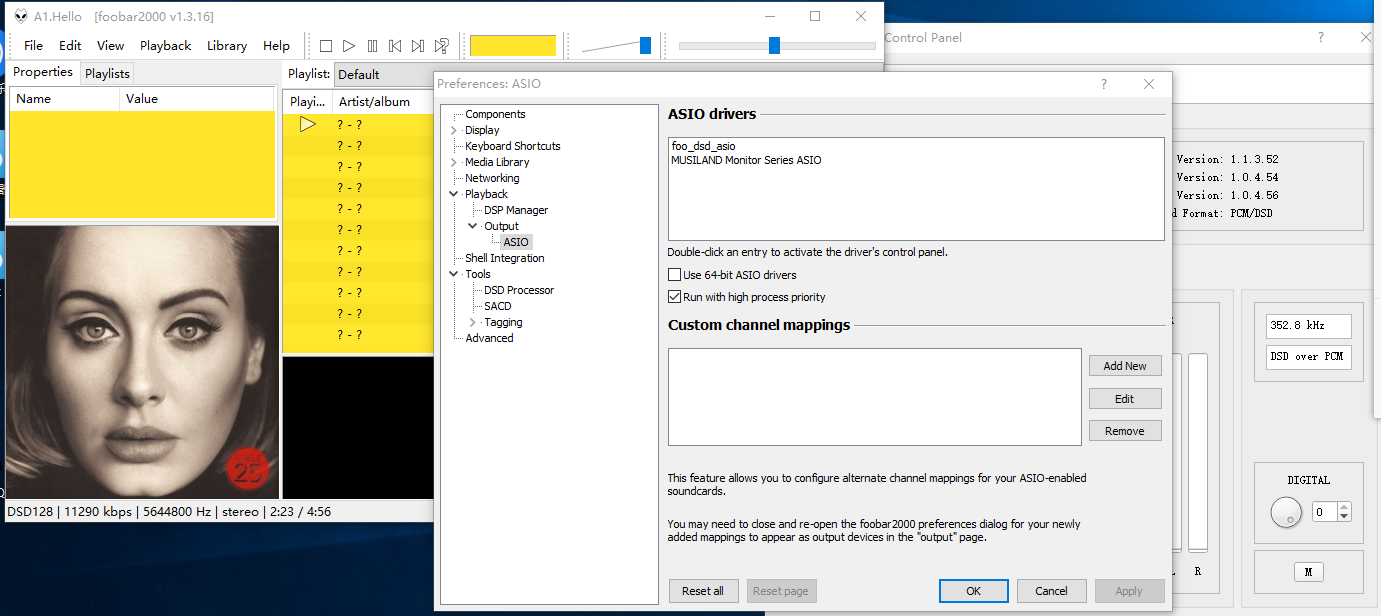Click the Random playback toolbar icon
1381x616 pixels.
pyautogui.click(x=441, y=46)
